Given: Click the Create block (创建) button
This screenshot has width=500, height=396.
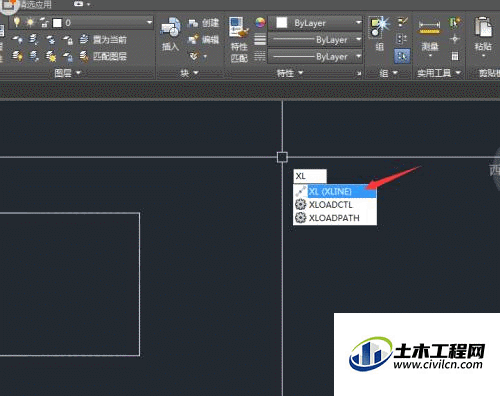Looking at the screenshot, I should pos(203,23).
